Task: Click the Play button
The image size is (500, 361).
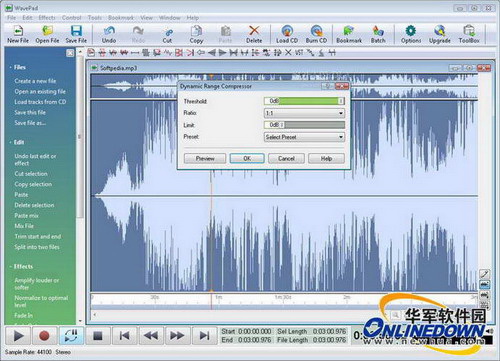Action: coord(18,336)
